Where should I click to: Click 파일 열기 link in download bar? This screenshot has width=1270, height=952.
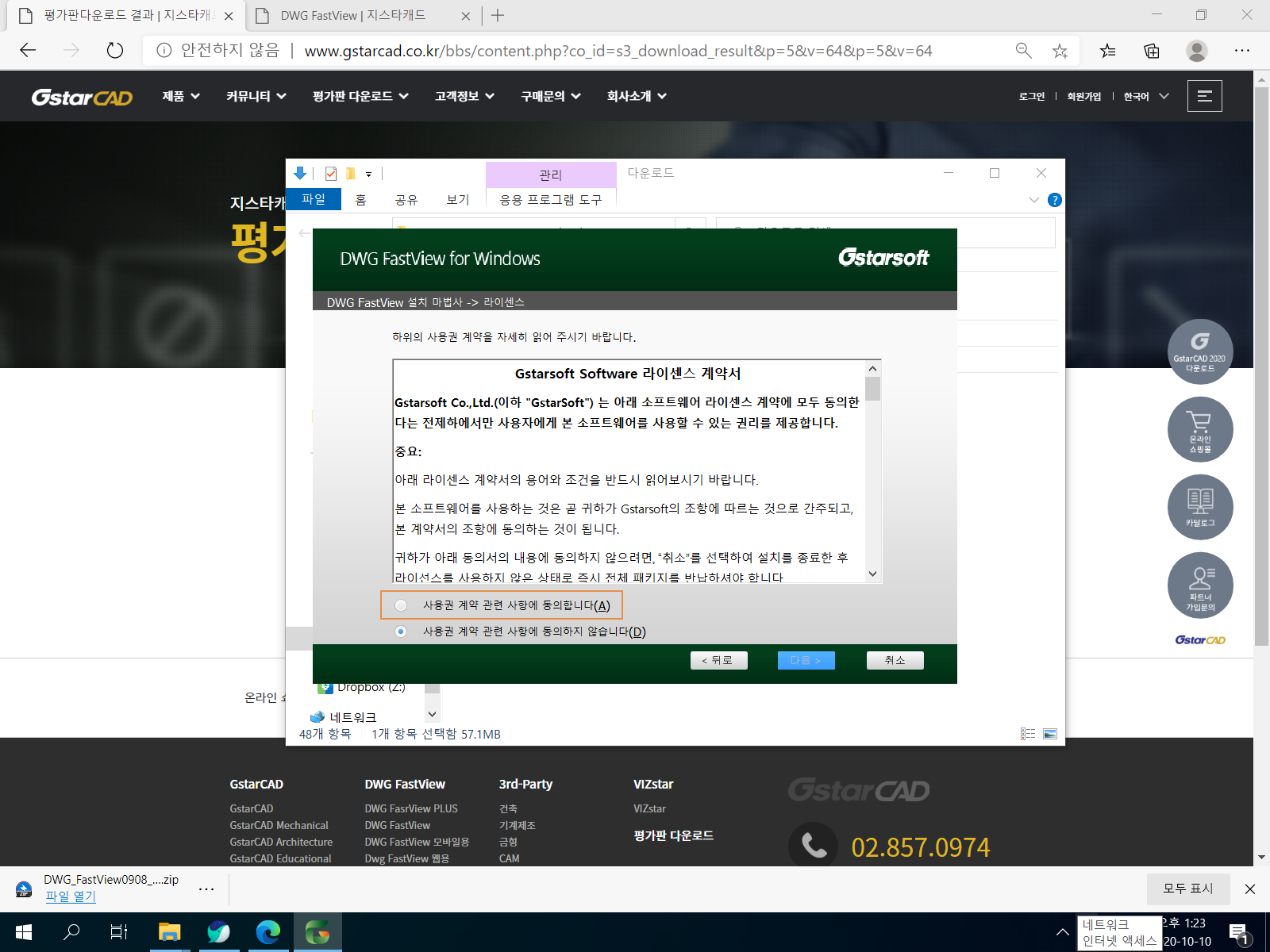(71, 896)
